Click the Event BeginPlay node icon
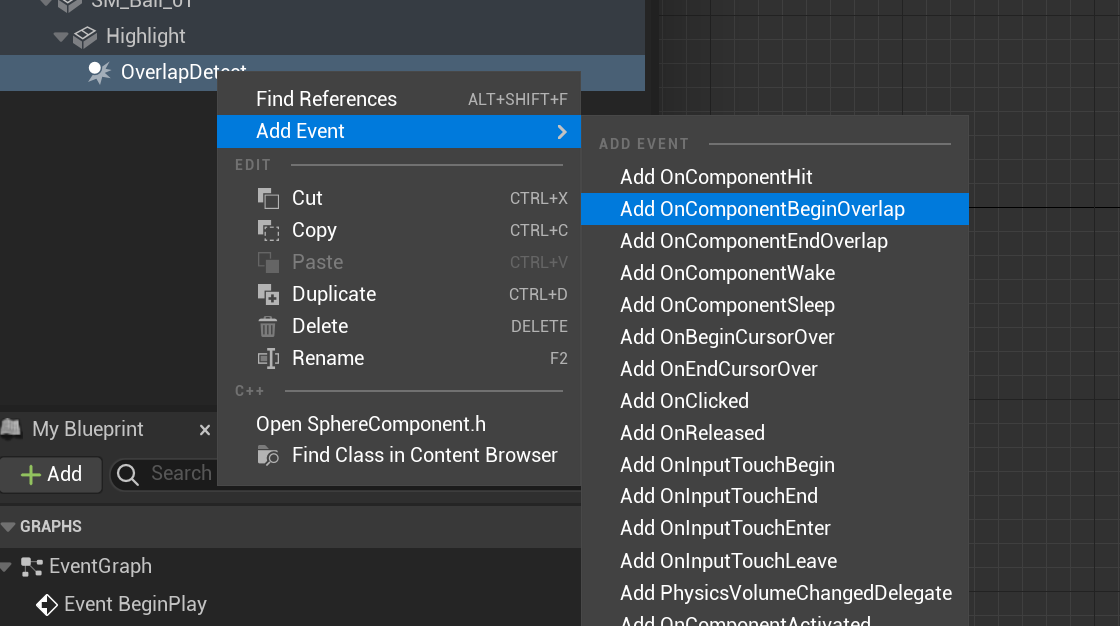The width and height of the screenshot is (1120, 626). click(x=47, y=604)
